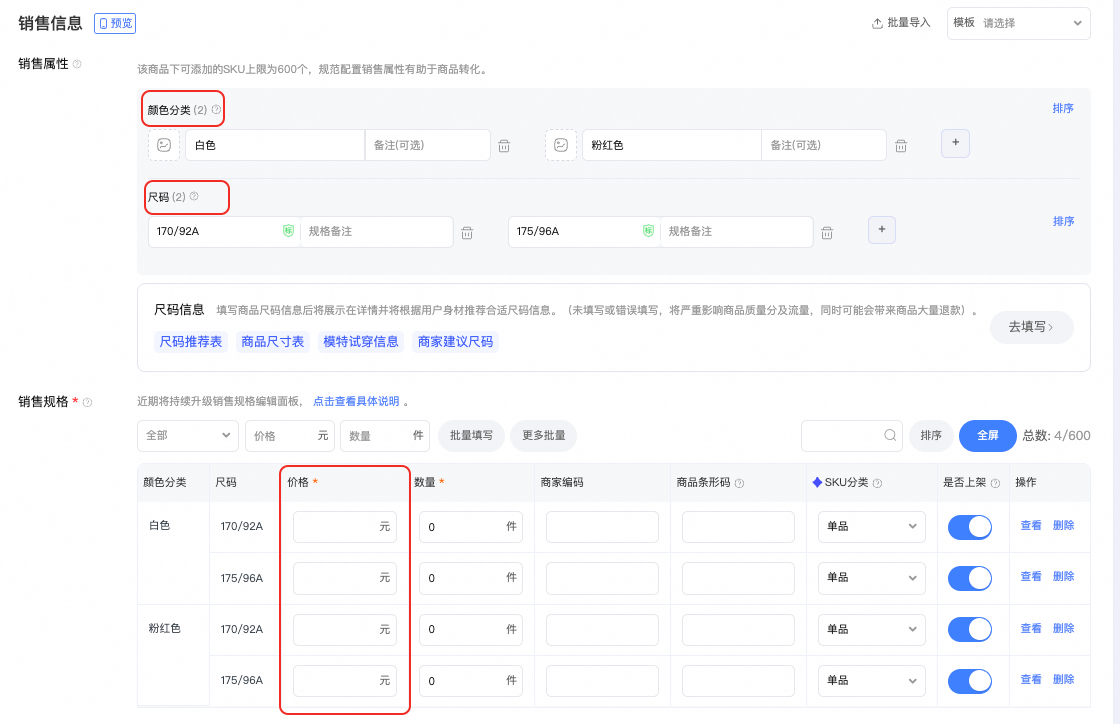Click 商品条形码 field for 粉红色 175/96A
Screen dimensions: 1120x724
738,681
